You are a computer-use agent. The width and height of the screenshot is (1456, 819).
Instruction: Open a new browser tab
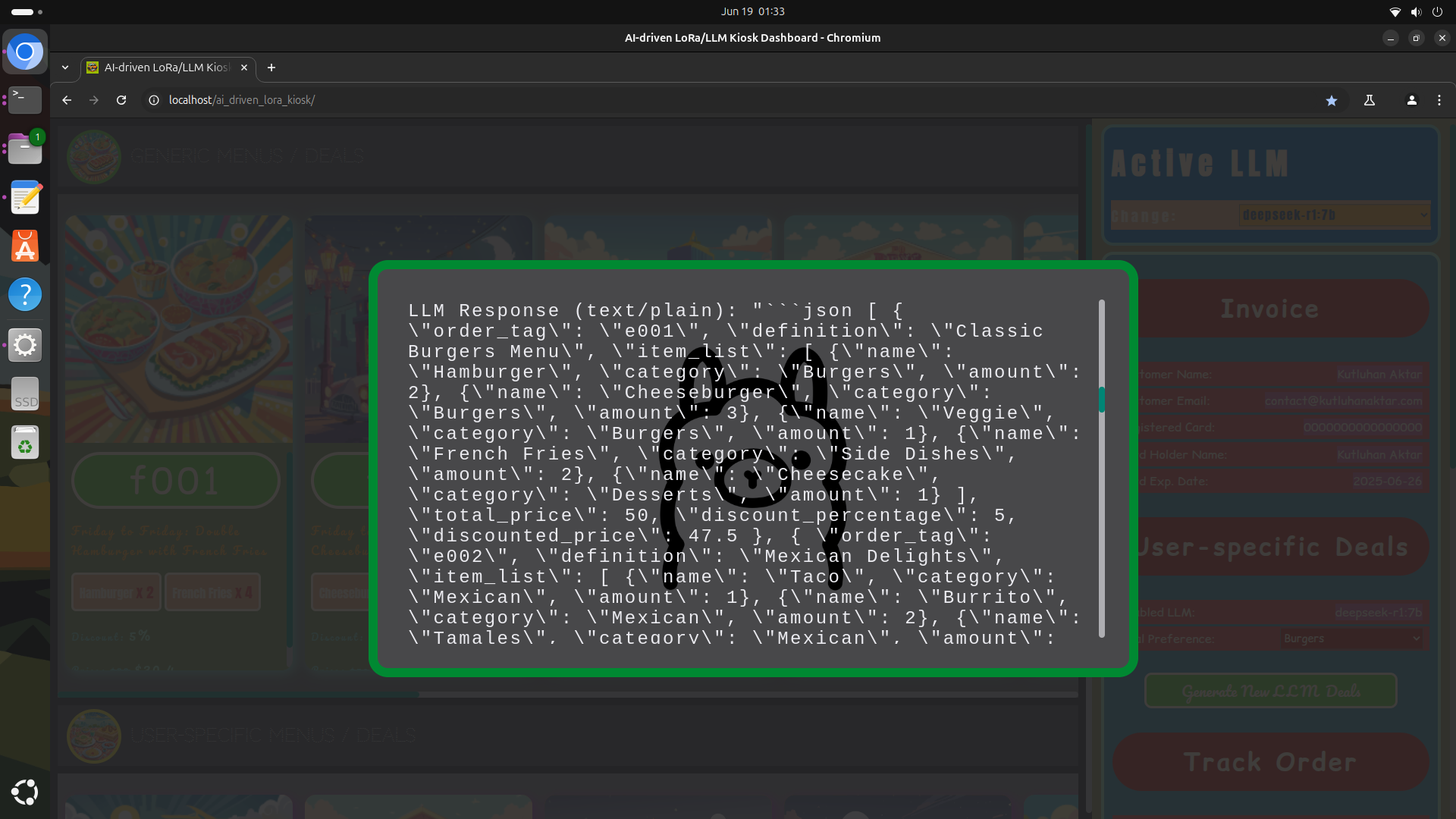coord(271,67)
